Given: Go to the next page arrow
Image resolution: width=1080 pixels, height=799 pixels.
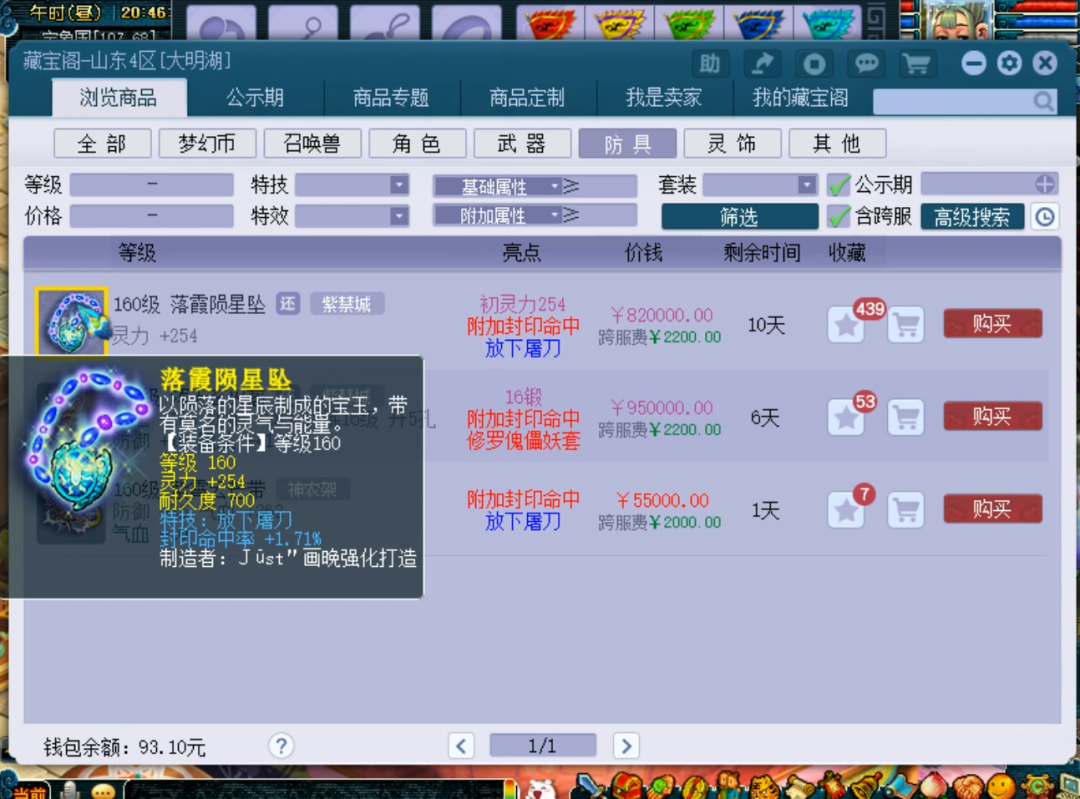Looking at the screenshot, I should pyautogui.click(x=626, y=746).
